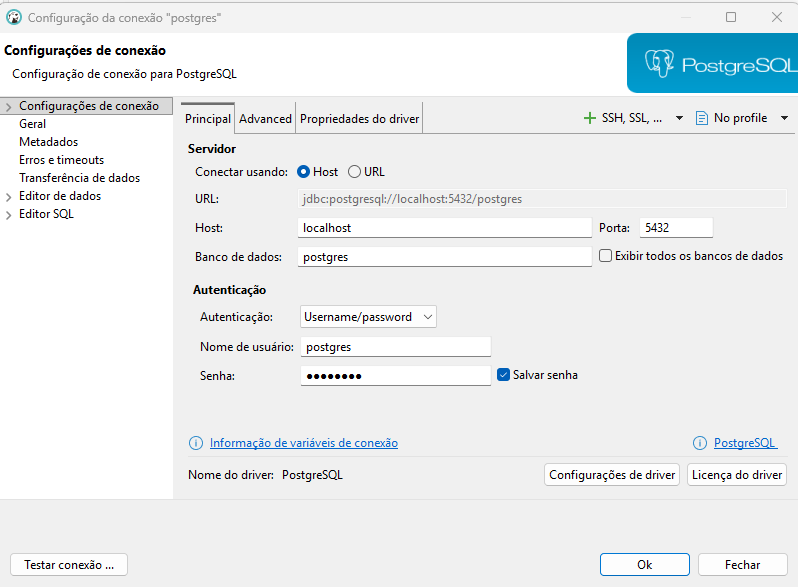The width and height of the screenshot is (798, 587).
Task: Expand the Editor SQL tree node
Action: coord(8,215)
